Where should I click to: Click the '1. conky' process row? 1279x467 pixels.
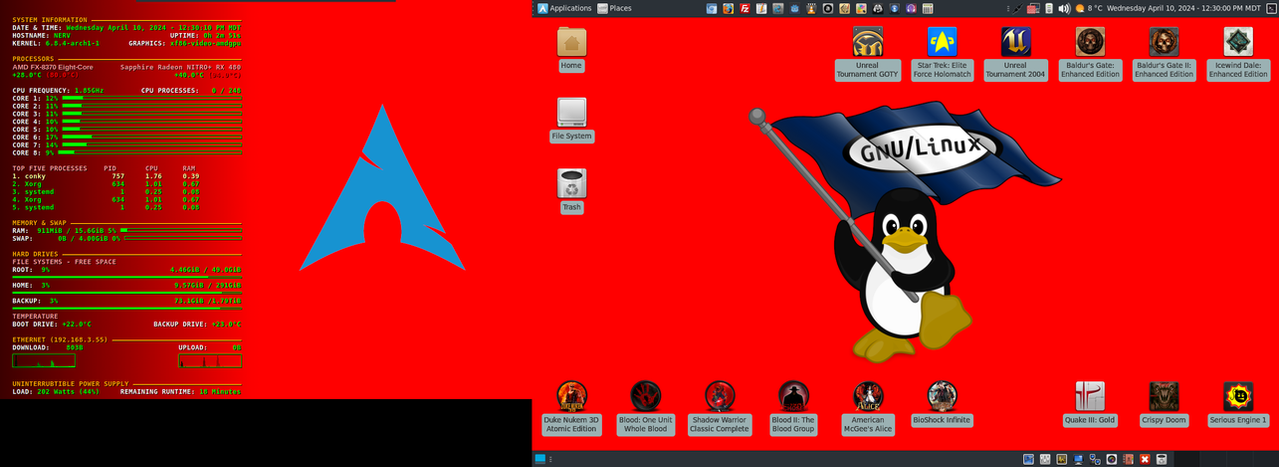tap(106, 176)
